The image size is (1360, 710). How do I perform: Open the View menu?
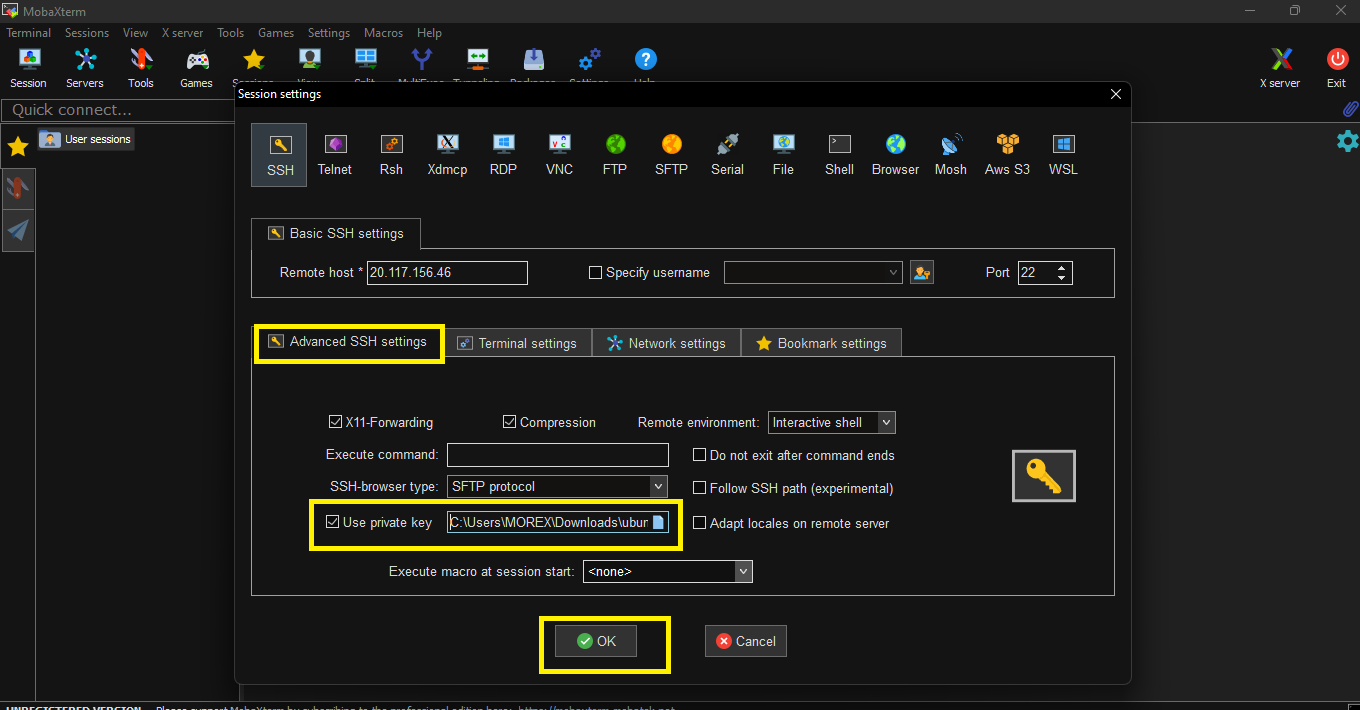pyautogui.click(x=135, y=33)
